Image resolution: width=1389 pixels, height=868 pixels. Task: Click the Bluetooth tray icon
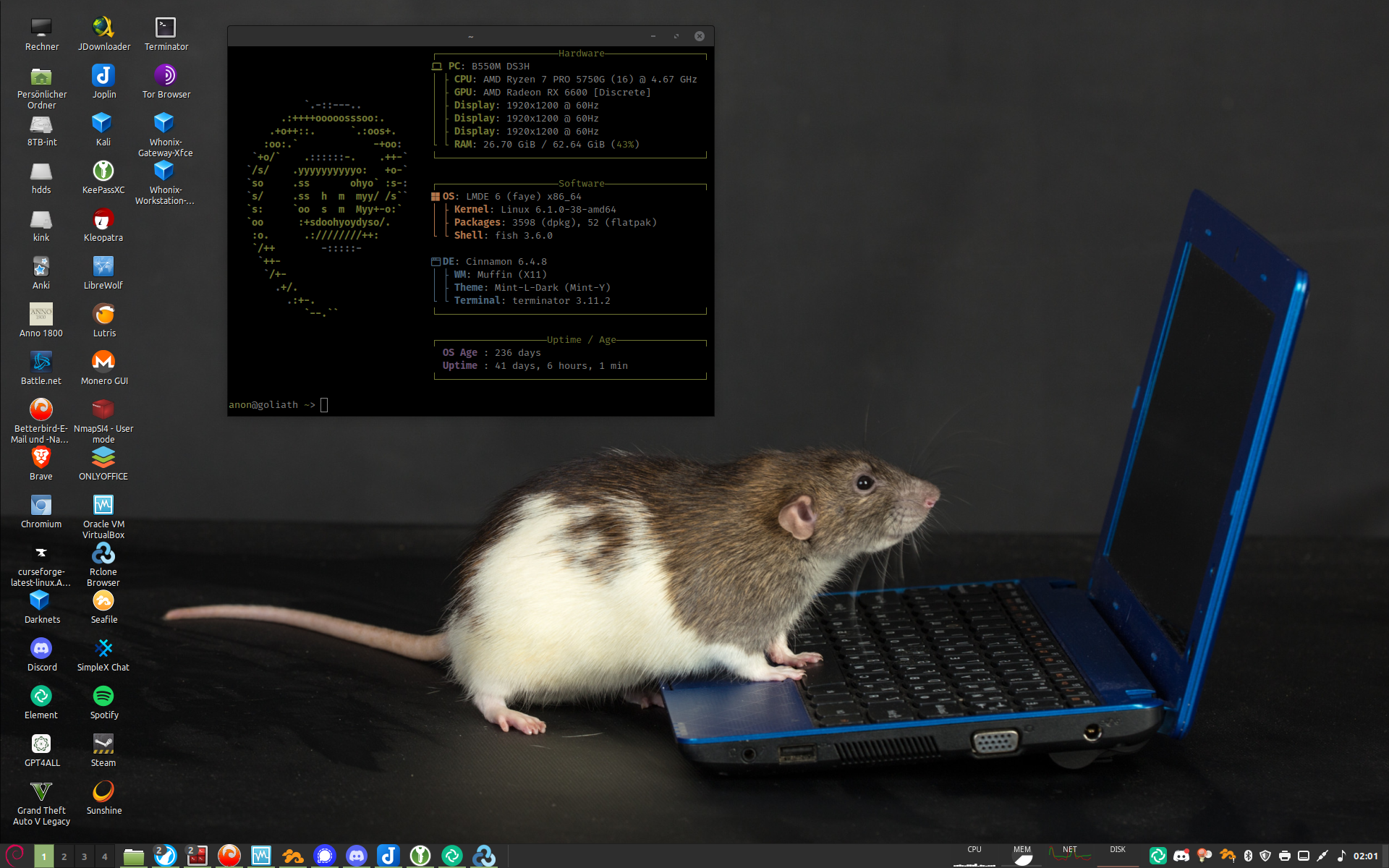click(1248, 856)
